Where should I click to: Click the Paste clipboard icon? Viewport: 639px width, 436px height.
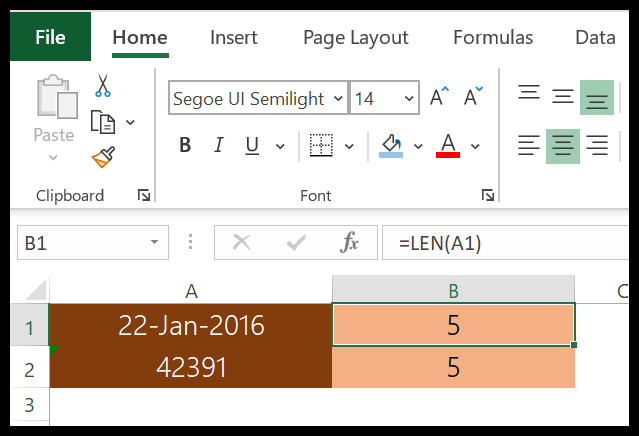click(57, 97)
